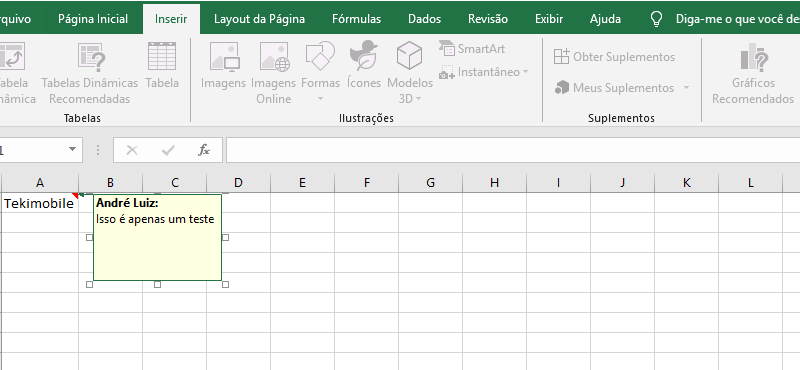Screen dimensions: 800x370
Task: Click the formula bar Enter checkmark
Action: [168, 150]
